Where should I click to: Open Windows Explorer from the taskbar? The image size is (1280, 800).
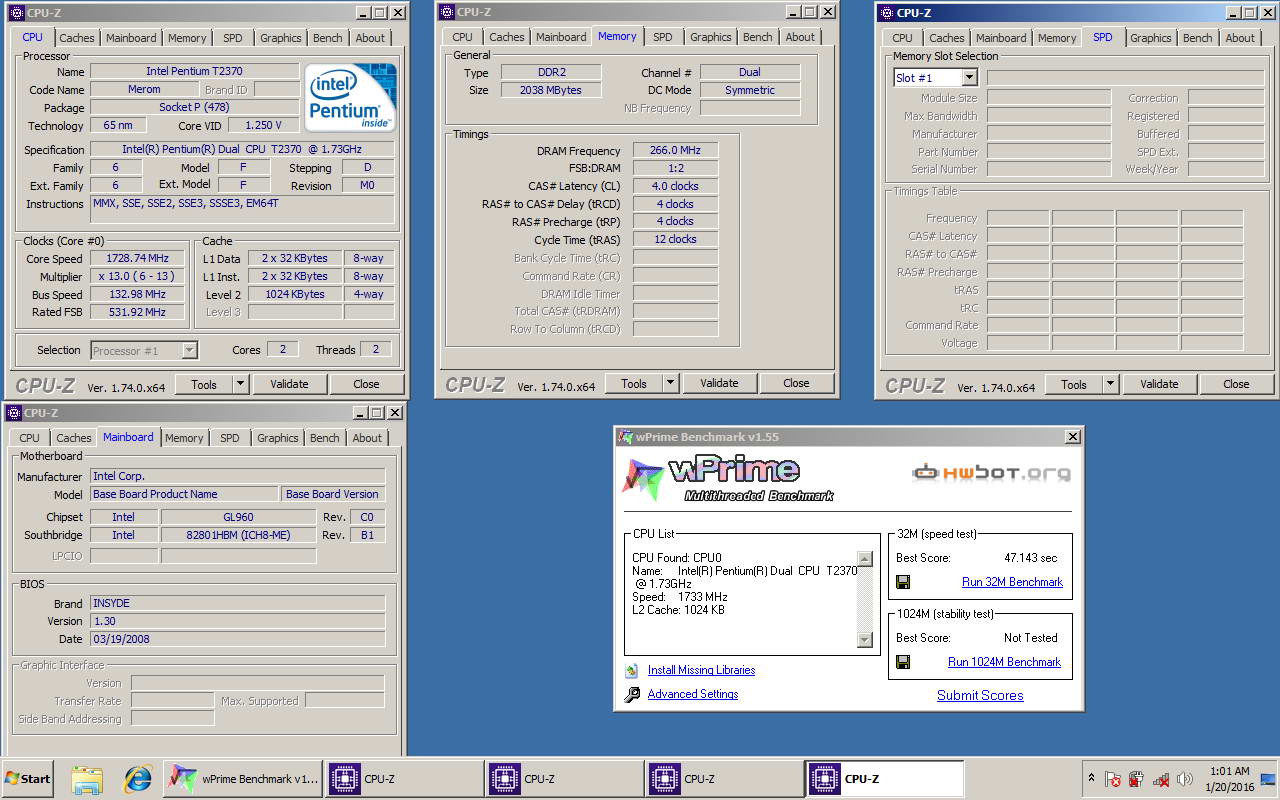click(87, 779)
